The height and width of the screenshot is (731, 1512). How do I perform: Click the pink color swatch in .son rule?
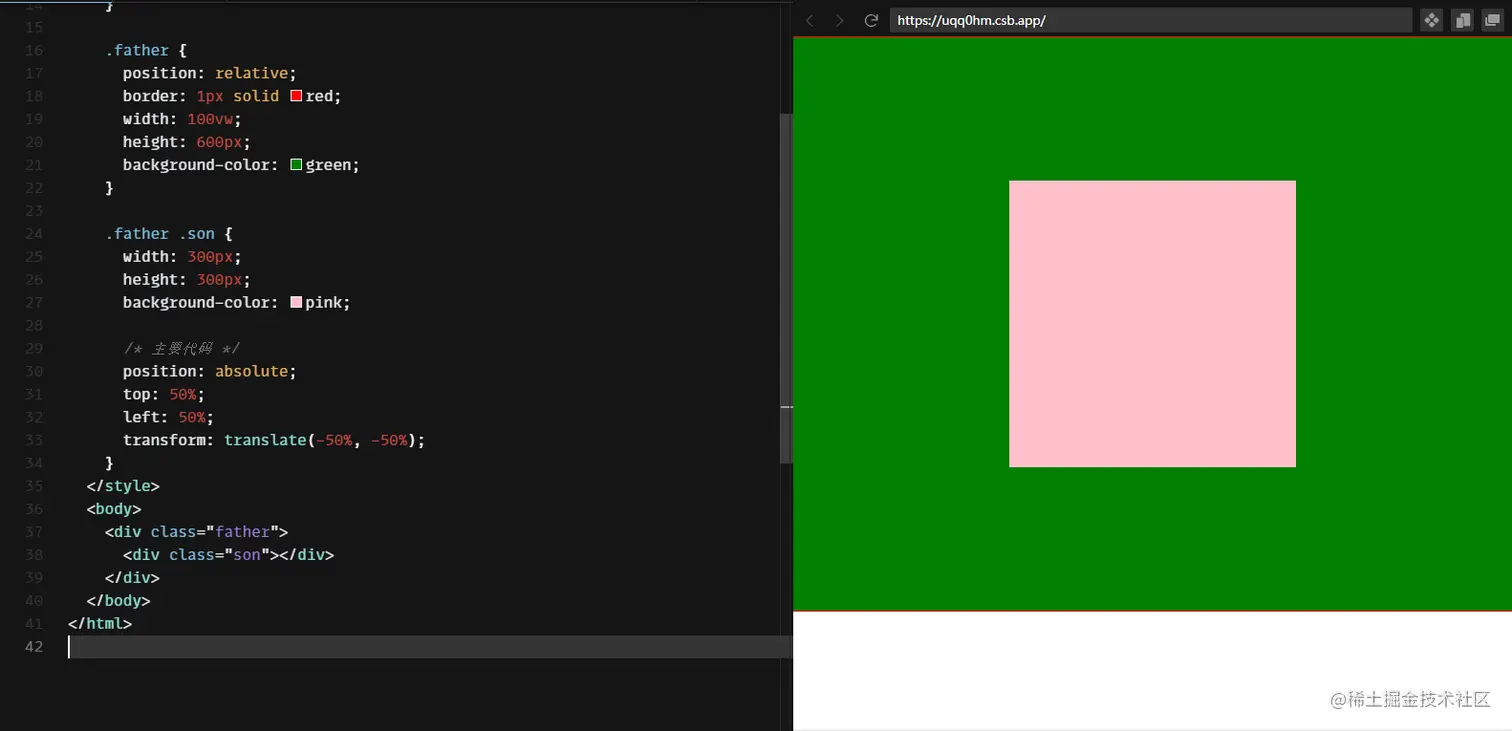[x=296, y=302]
